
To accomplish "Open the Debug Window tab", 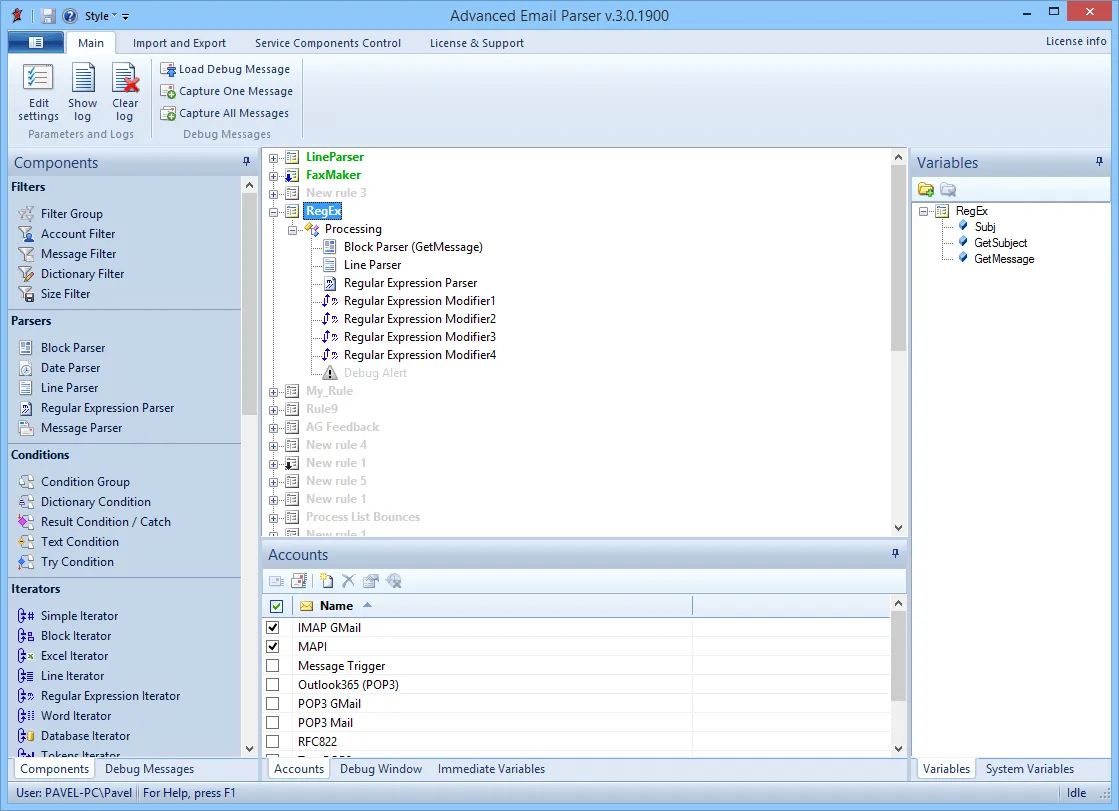I will [x=381, y=769].
